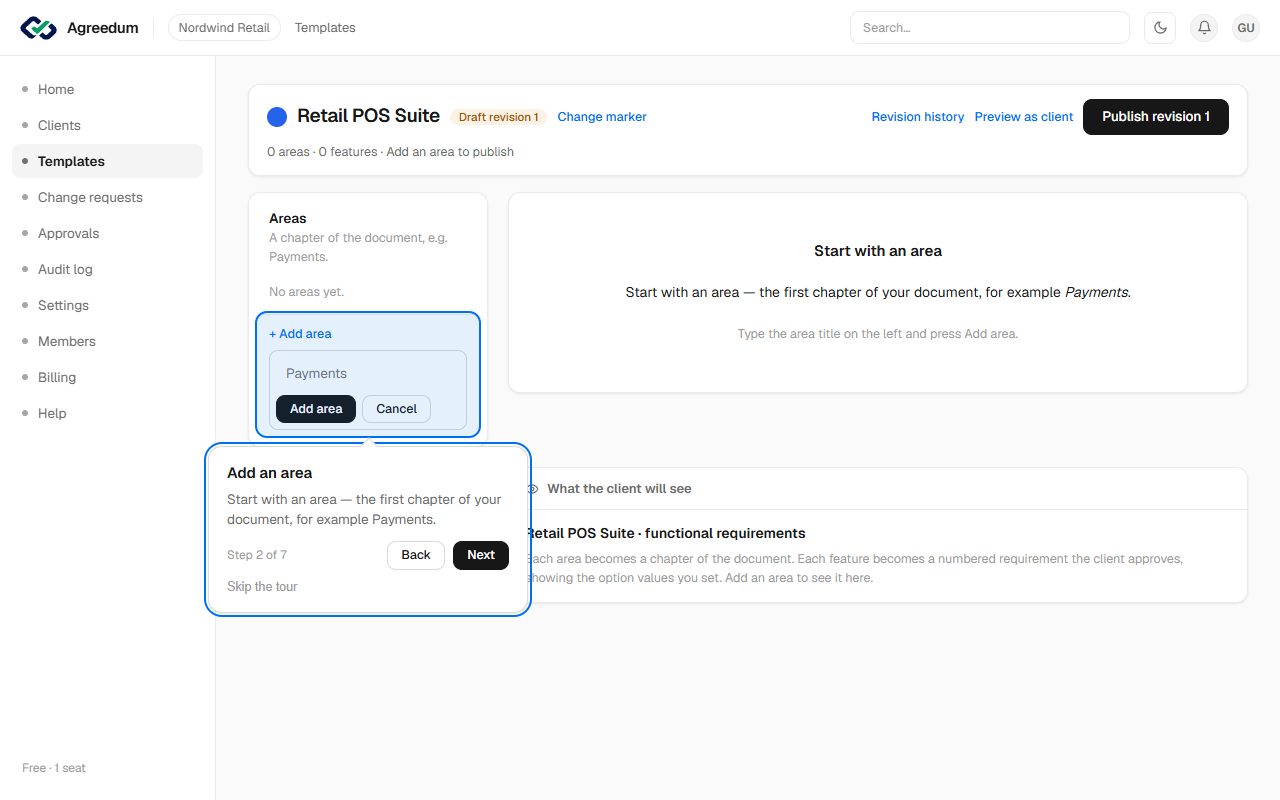
Task: Click the 'Free · 1 seat' plan label
Action: pyautogui.click(x=54, y=768)
